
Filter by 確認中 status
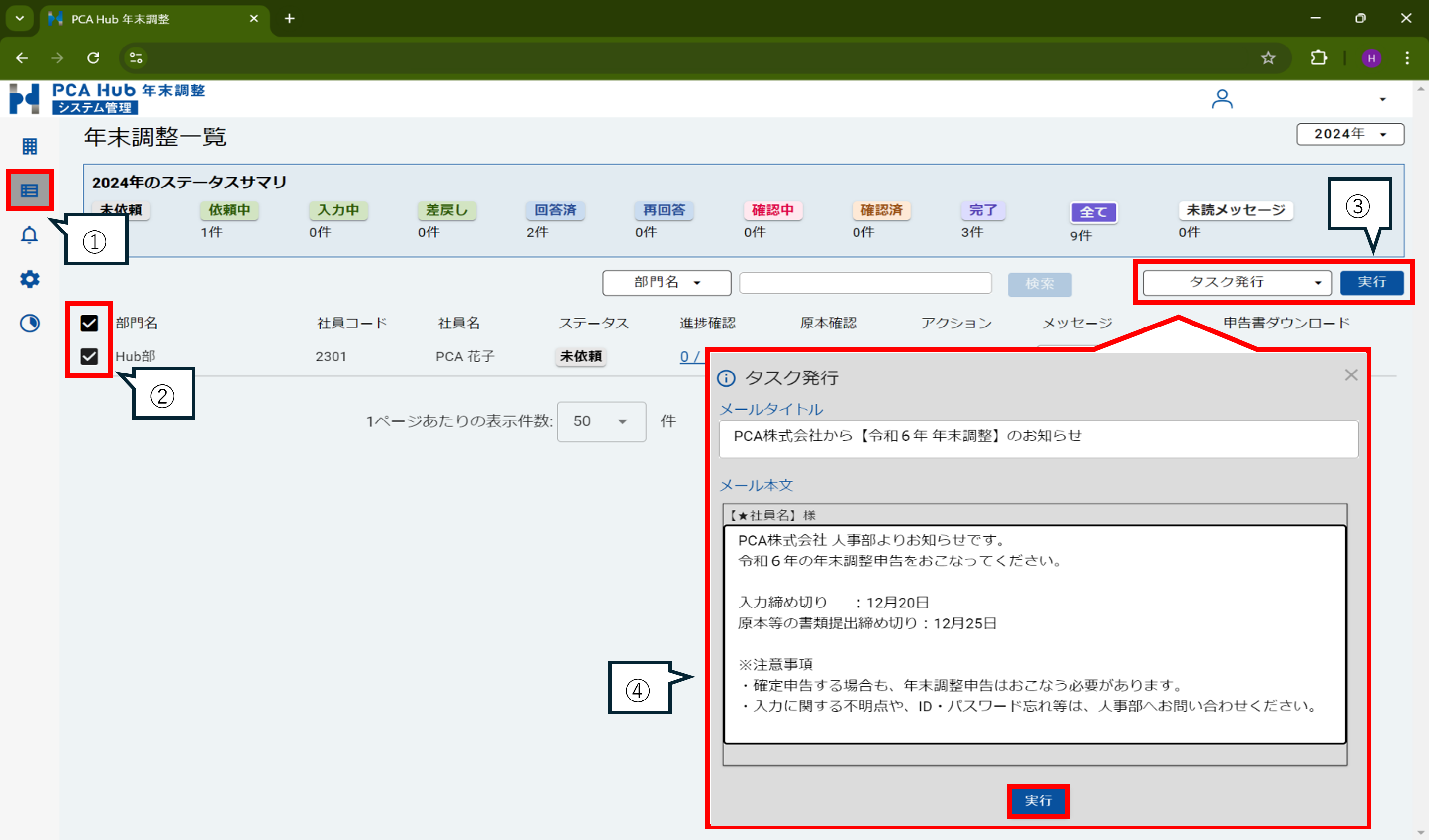(x=773, y=210)
